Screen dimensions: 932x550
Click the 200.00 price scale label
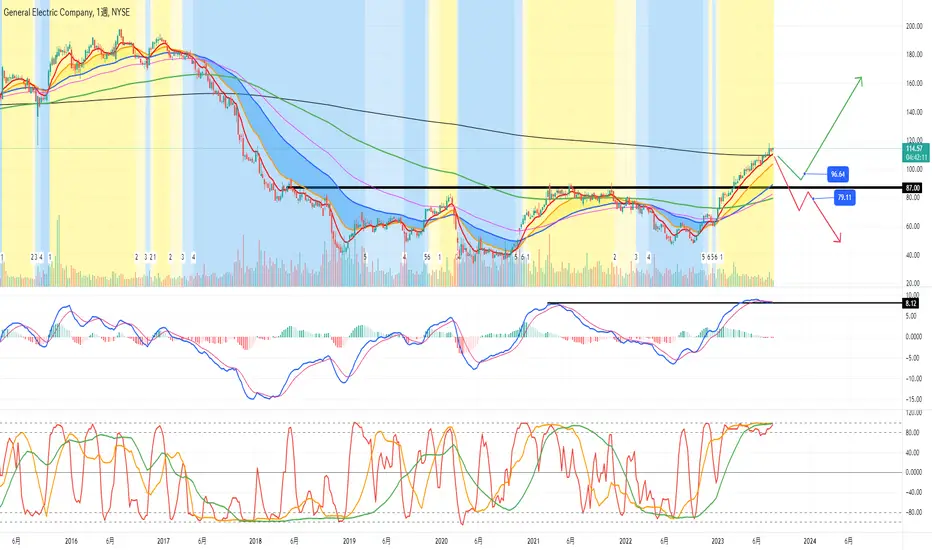tap(914, 26)
